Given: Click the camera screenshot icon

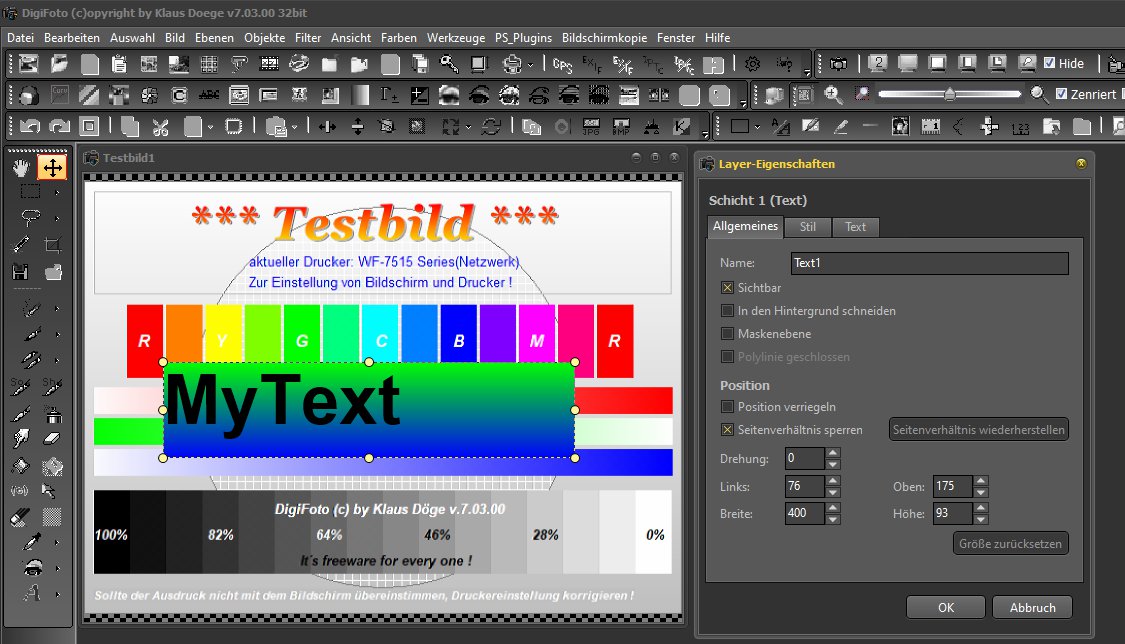Looking at the screenshot, I should tap(838, 65).
